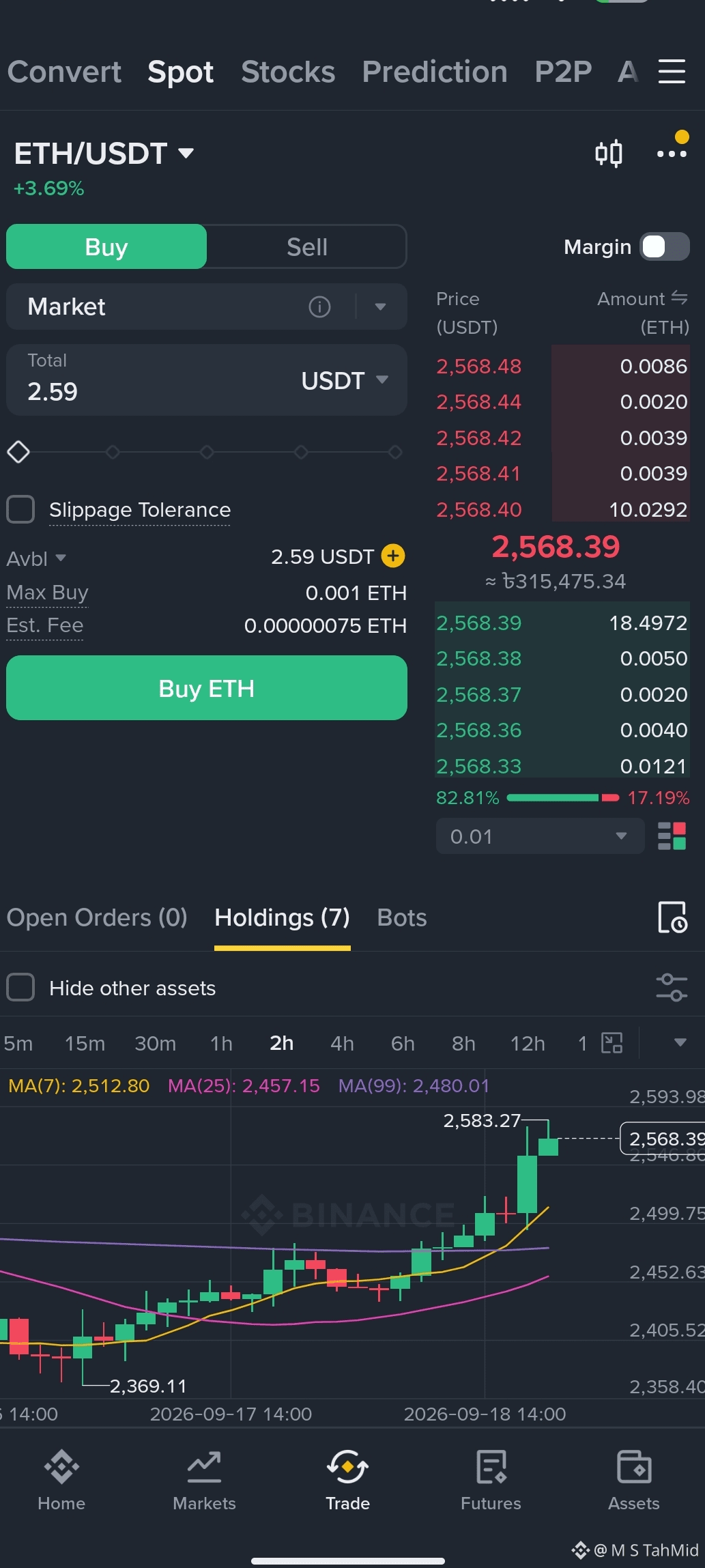The width and height of the screenshot is (705, 1568).
Task: Set amount slider to the midpoint
Action: pyautogui.click(x=207, y=452)
